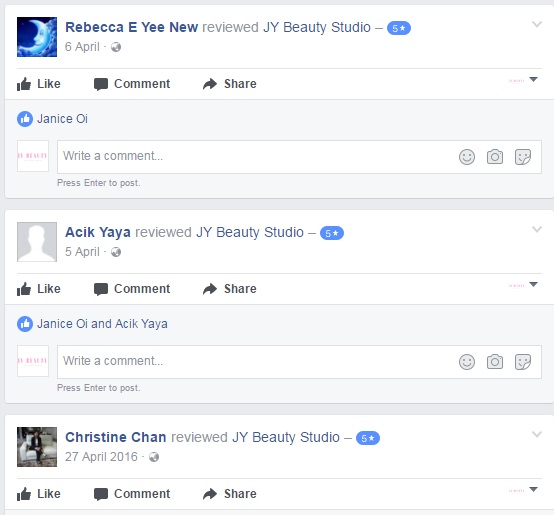Open identity selector dropdown on Acik Yaya's review
This screenshot has width=554, height=515.
click(x=523, y=285)
